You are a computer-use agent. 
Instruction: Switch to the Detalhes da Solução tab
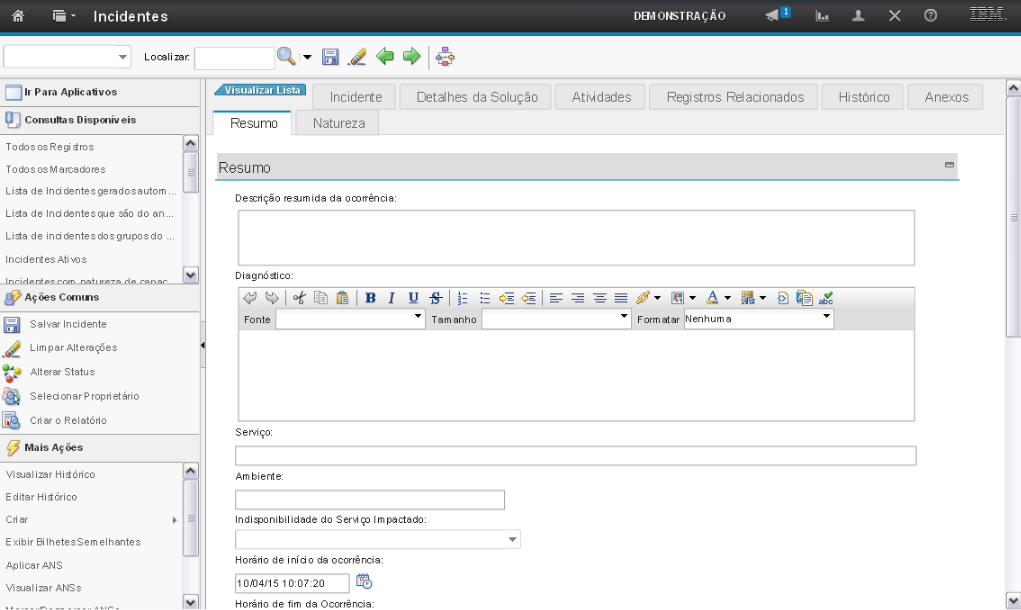point(476,97)
